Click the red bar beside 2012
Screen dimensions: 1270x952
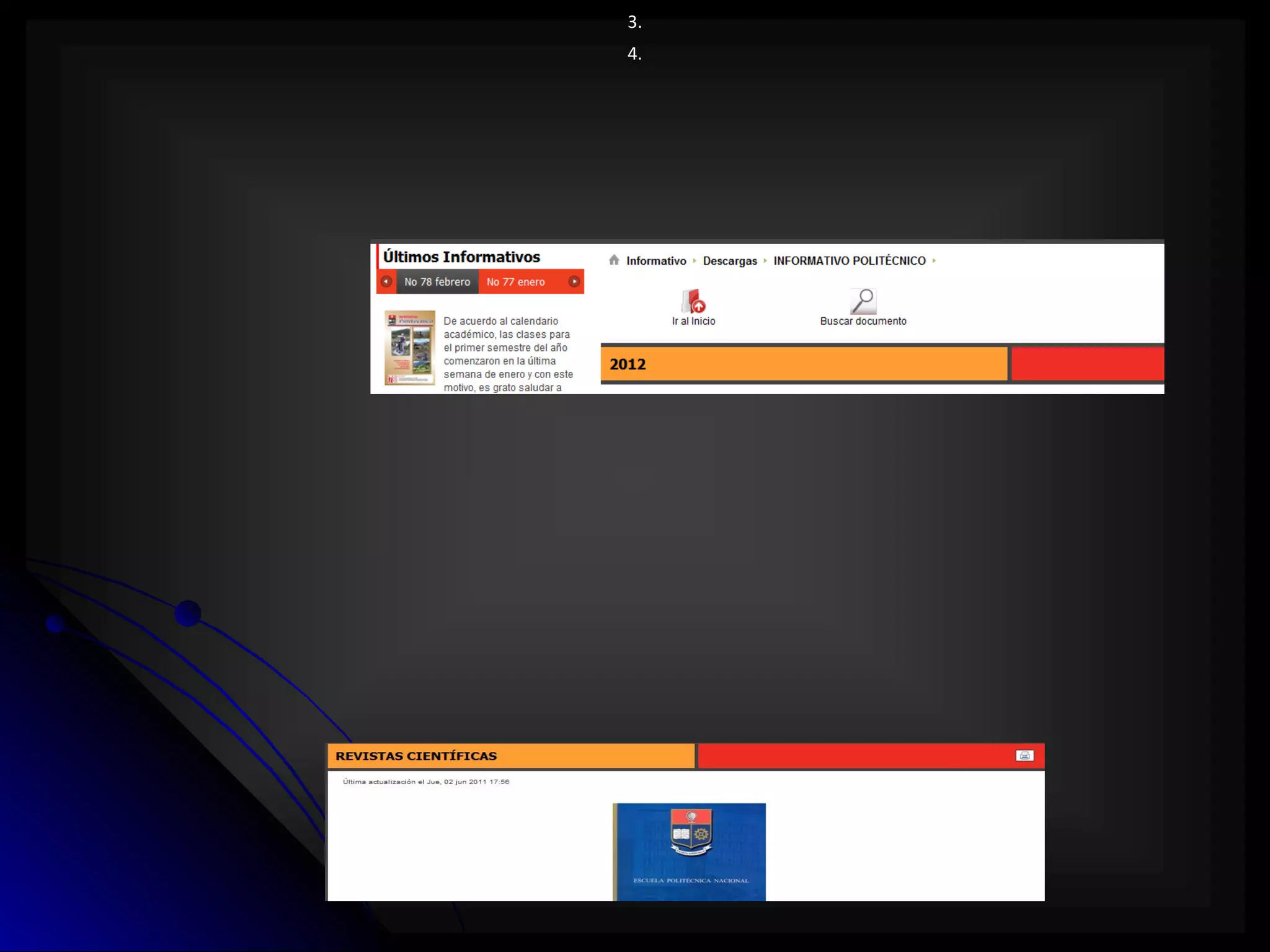pyautogui.click(x=1087, y=364)
